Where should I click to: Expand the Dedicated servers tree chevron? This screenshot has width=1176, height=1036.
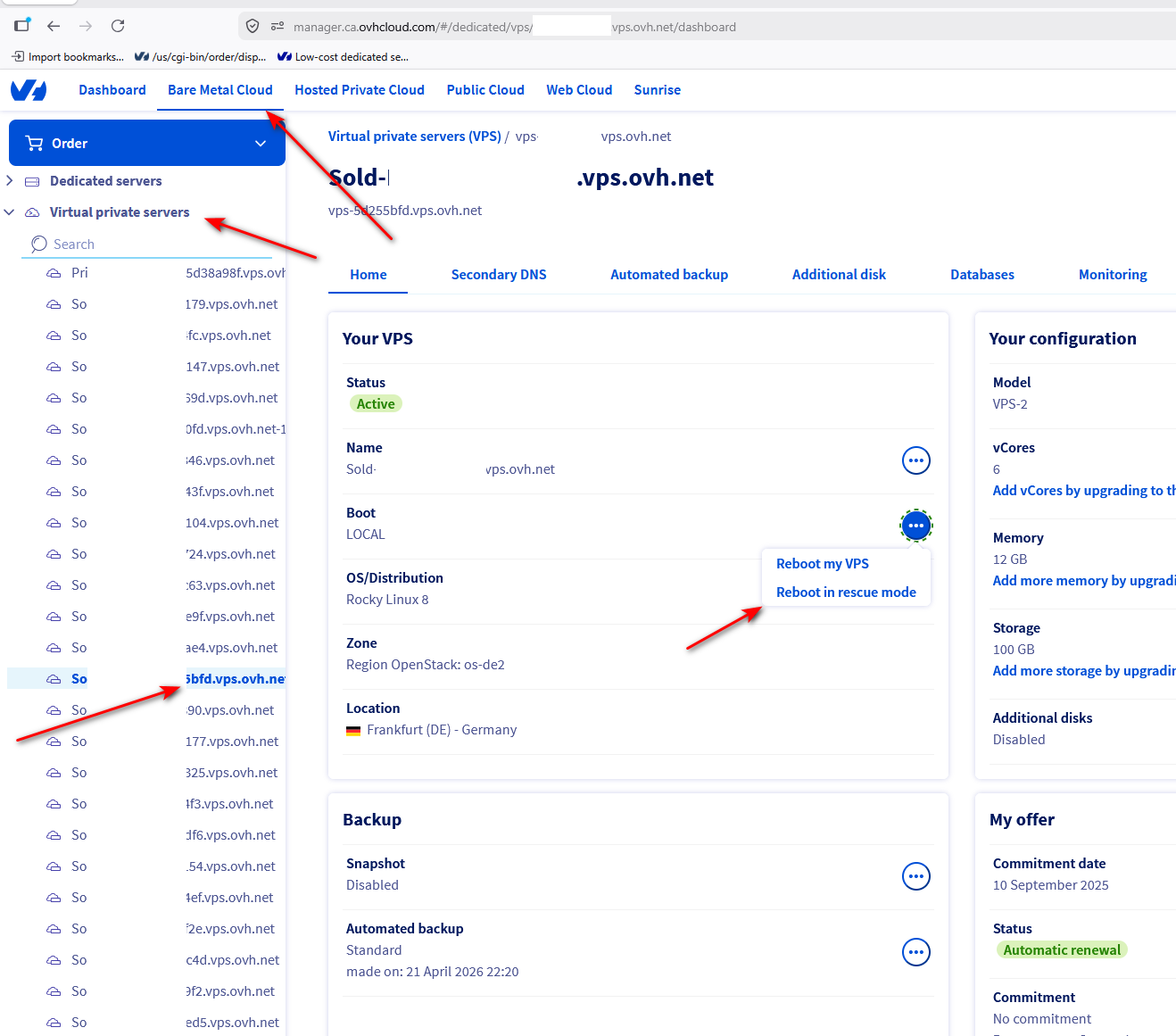pyautogui.click(x=10, y=181)
